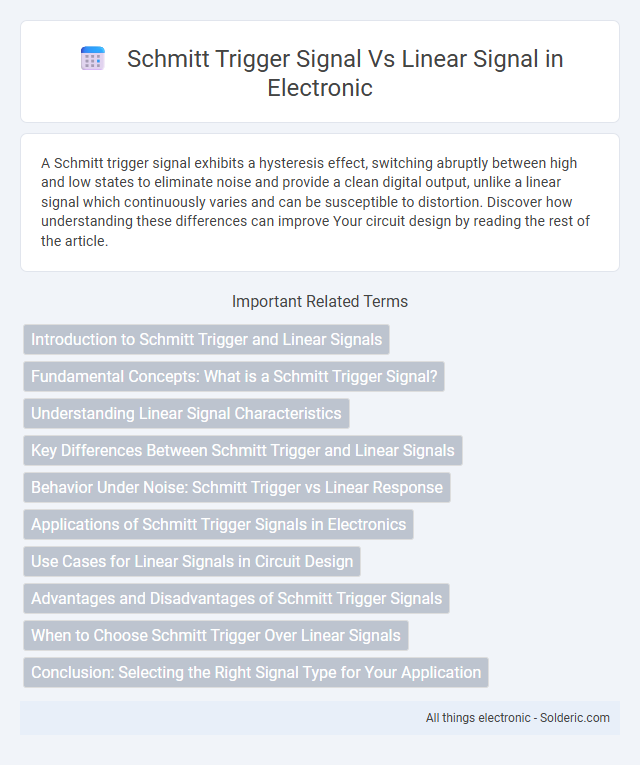Open Introduction to Schmitt Trigger and Linear Signals
Viewport: 640px width, 765px height.
(206, 340)
